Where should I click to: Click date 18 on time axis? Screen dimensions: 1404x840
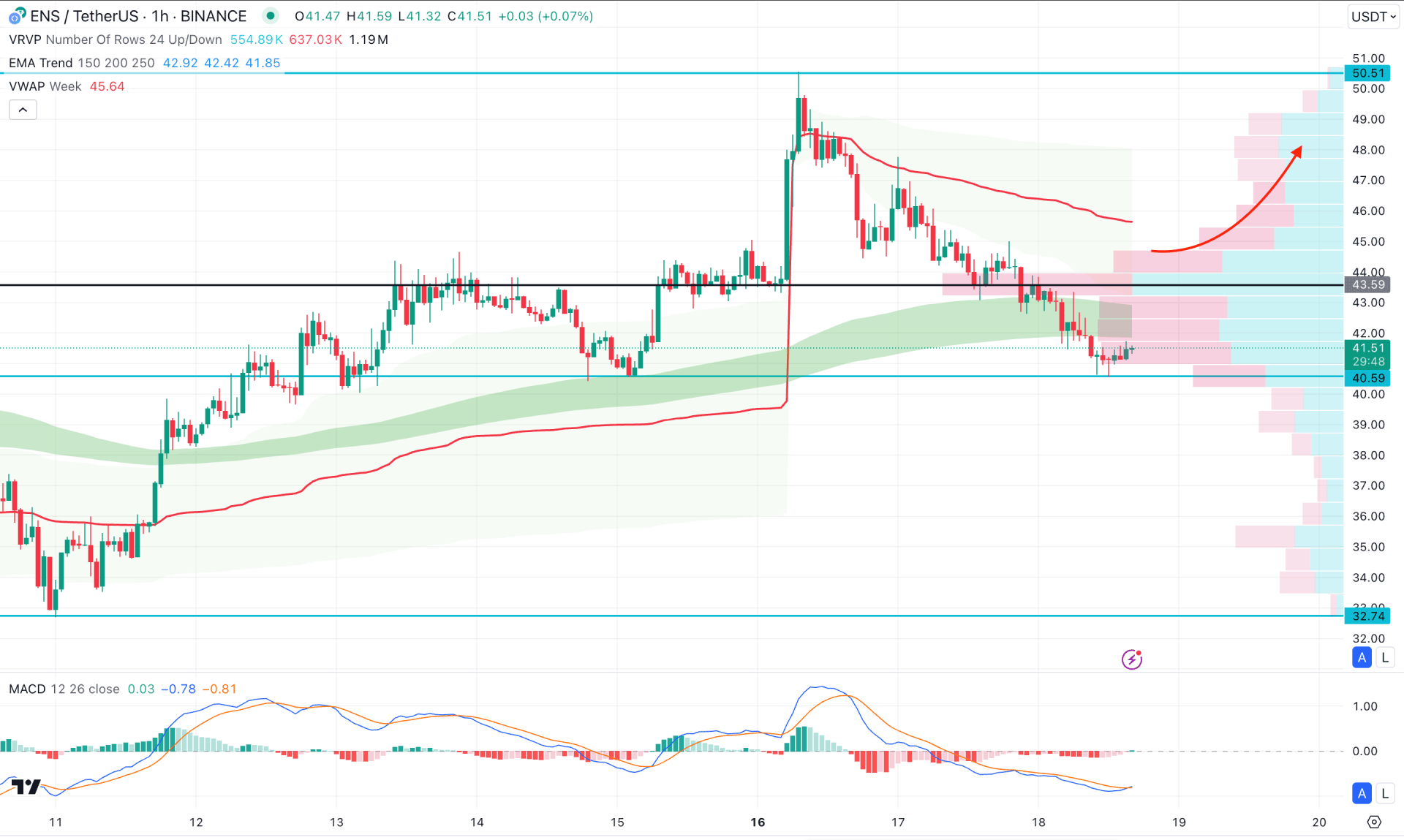(1038, 822)
